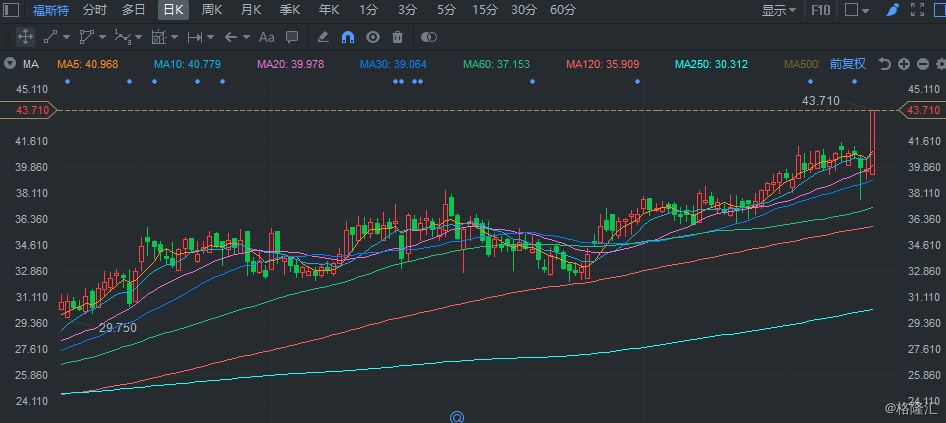Select the wave pattern numbering tool

click(122, 37)
